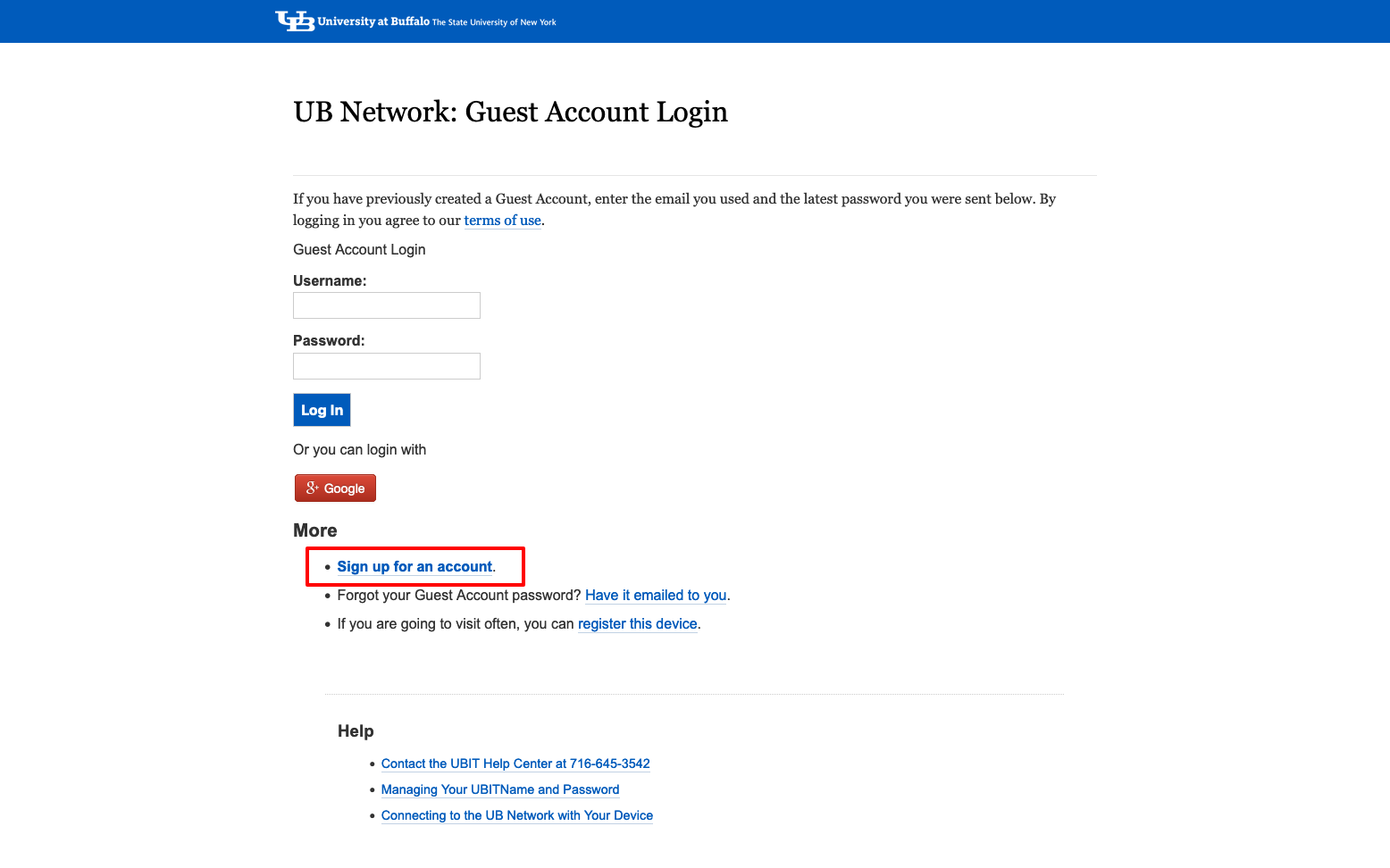Click the UB Network page heading
This screenshot has height=868, width=1390.
(x=510, y=113)
